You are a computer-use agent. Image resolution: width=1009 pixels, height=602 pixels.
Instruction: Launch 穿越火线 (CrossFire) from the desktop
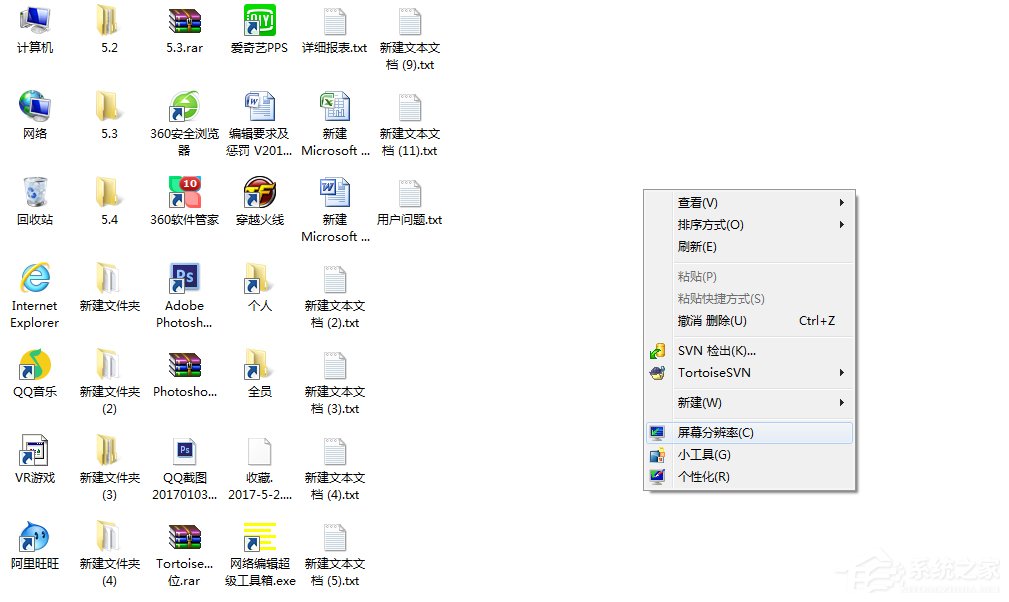(x=259, y=197)
